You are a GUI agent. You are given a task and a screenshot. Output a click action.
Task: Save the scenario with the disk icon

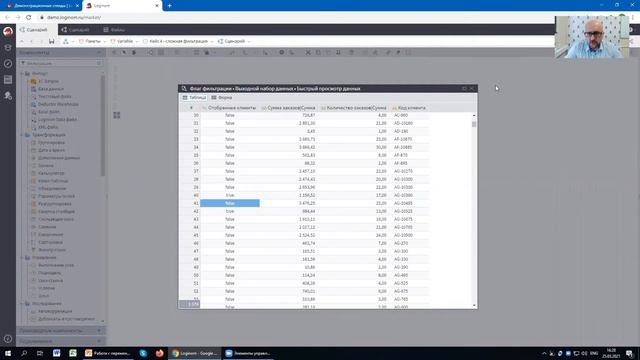51,41
